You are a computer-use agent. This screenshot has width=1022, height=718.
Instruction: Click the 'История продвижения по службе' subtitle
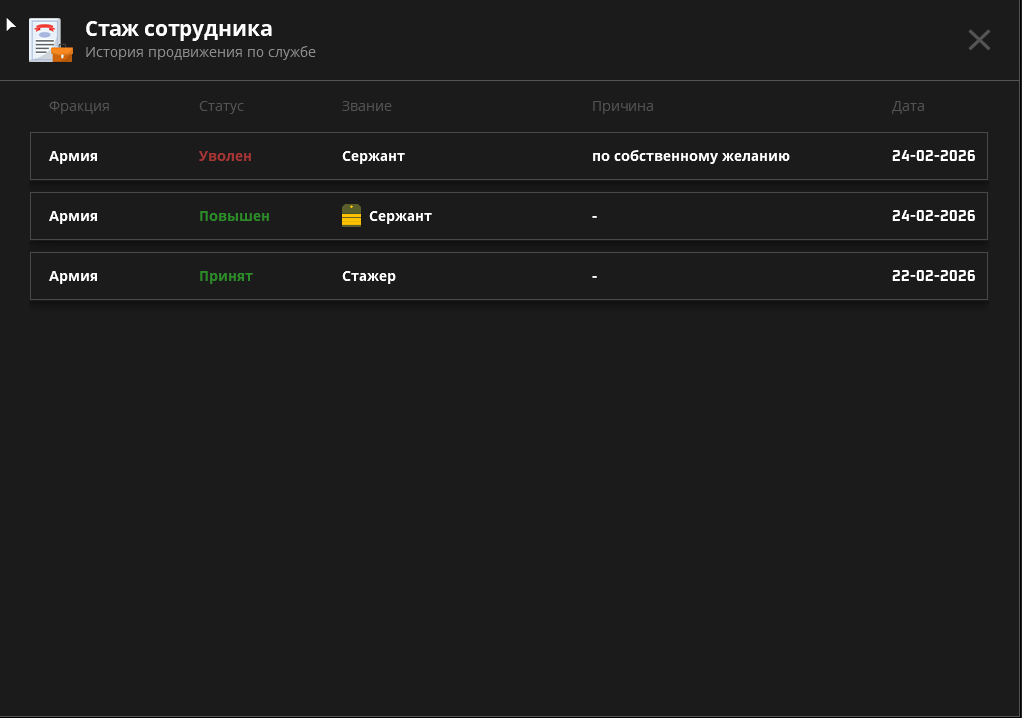(x=200, y=52)
